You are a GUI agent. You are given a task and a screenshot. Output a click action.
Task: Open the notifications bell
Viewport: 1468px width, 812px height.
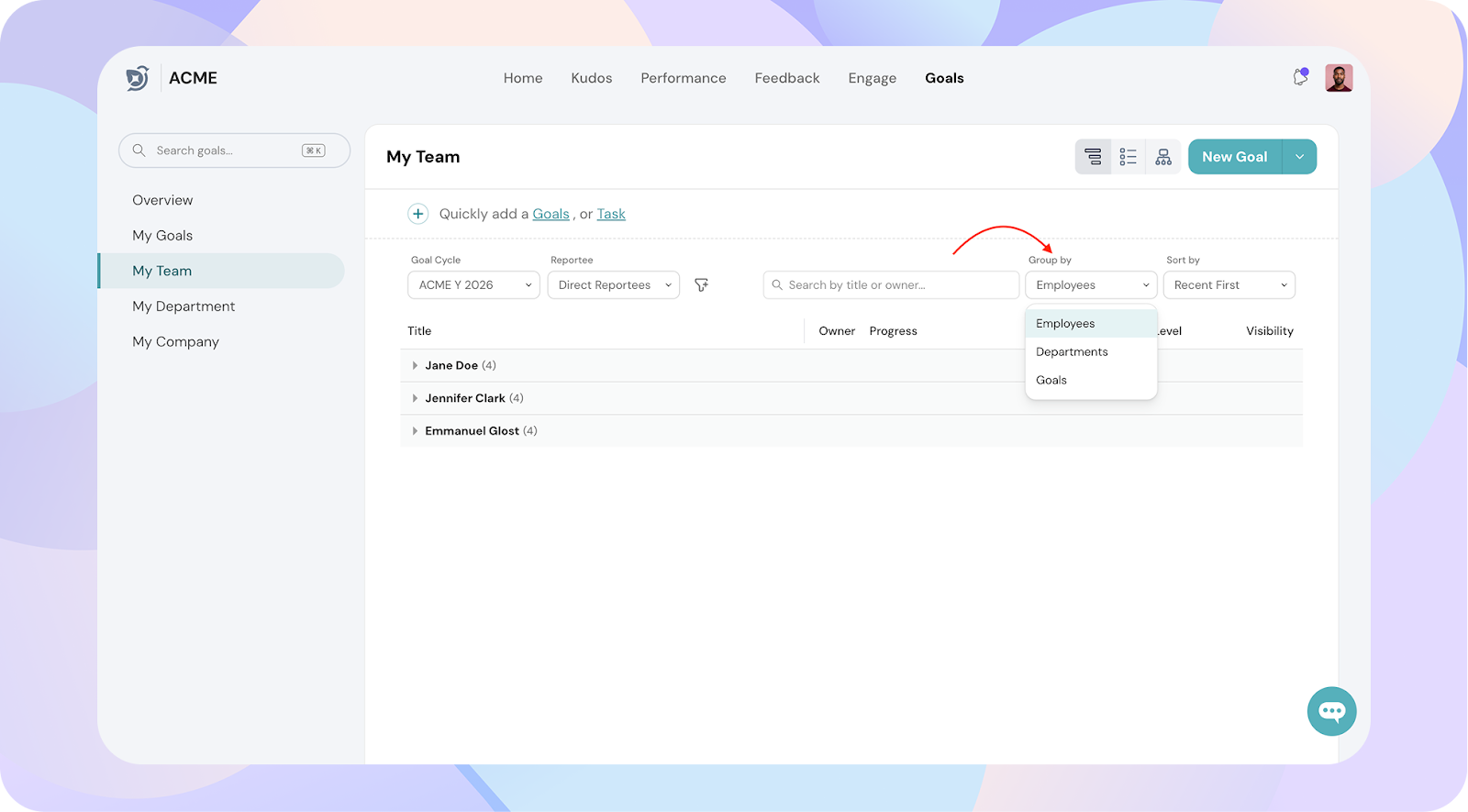(x=1300, y=78)
